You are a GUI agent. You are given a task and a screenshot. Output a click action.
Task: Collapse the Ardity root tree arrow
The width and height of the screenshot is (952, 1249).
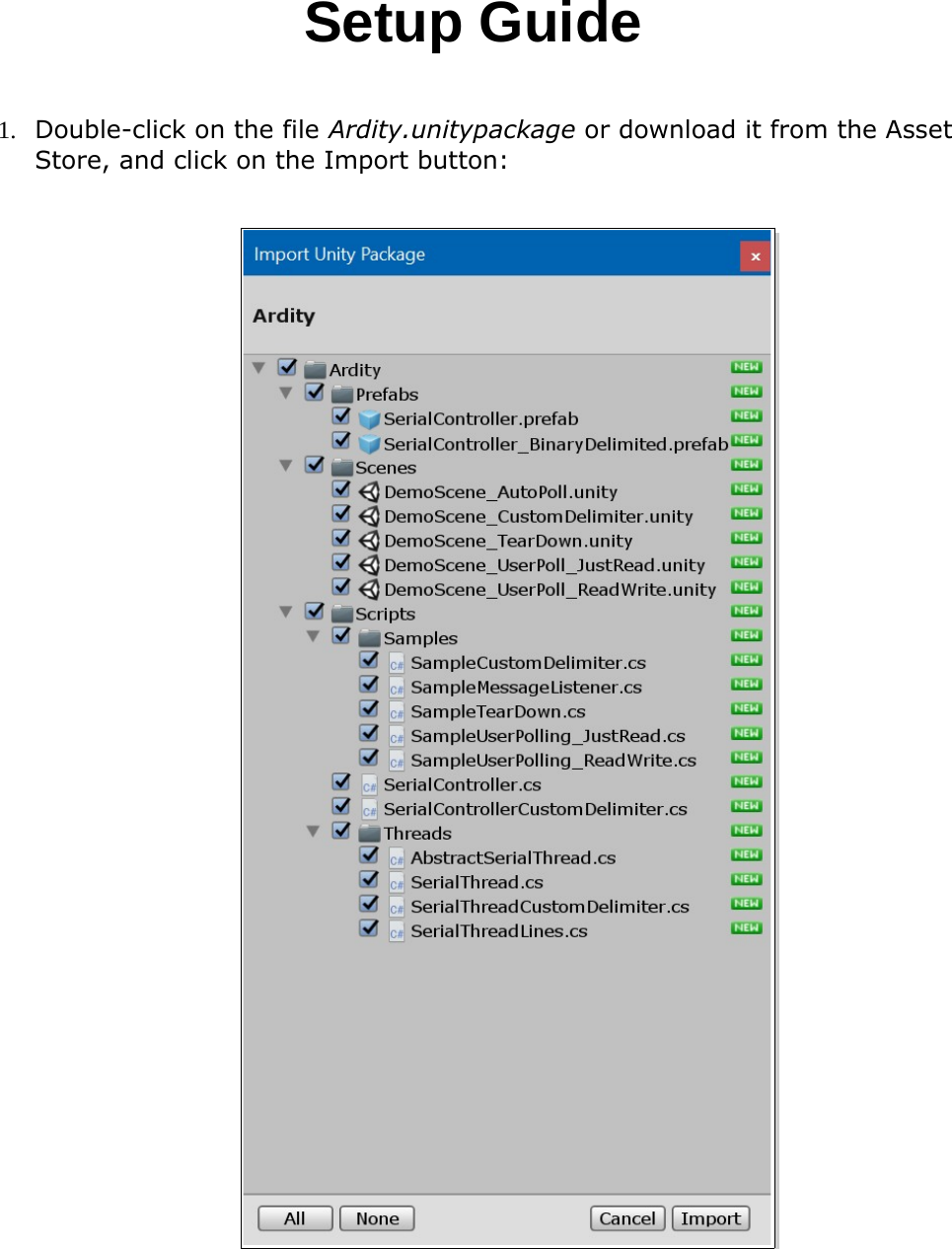(x=258, y=368)
